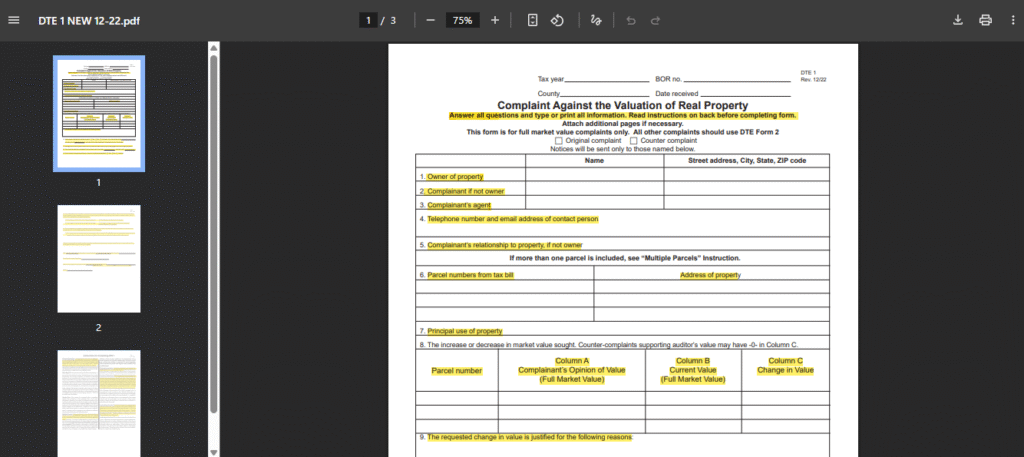Click the 'Complainant's agent' label
Viewport: 1024px width, 457px height.
click(458, 205)
